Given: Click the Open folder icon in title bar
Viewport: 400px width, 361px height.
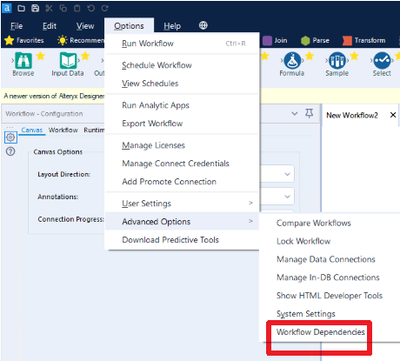Looking at the screenshot, I should 21,8.
